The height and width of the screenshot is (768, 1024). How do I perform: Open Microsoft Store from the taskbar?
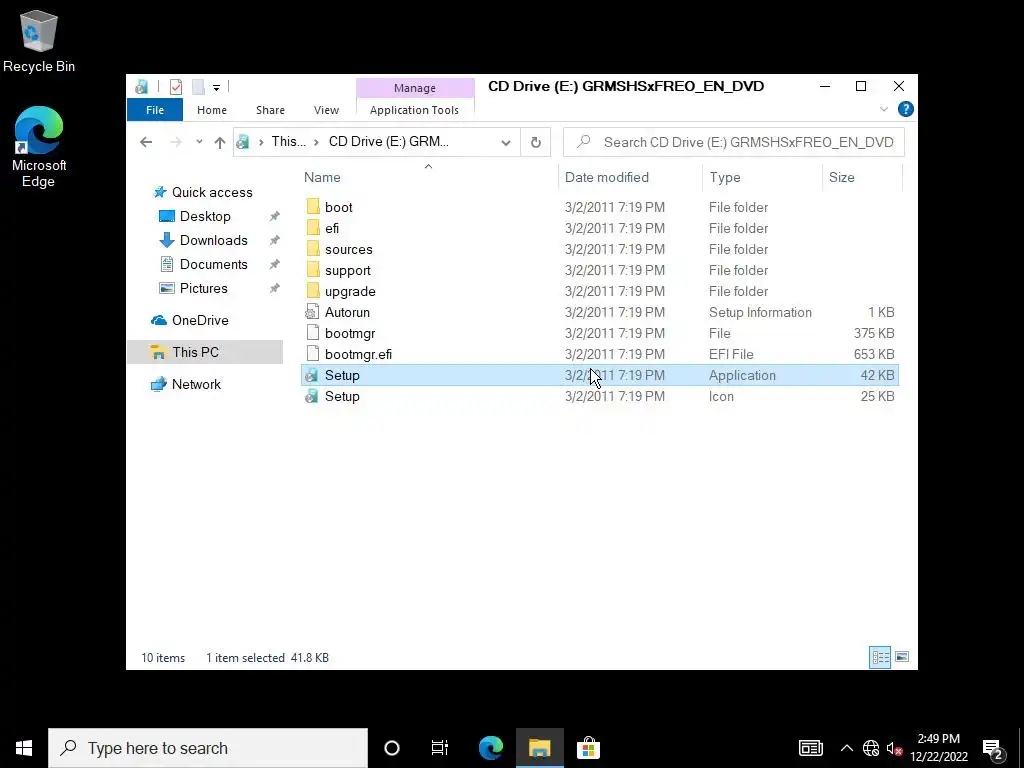coord(588,748)
